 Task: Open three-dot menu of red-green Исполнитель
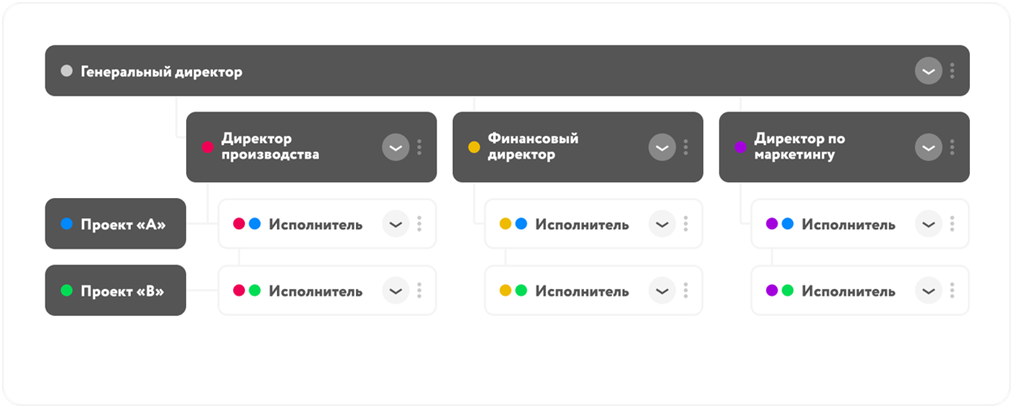419,291
